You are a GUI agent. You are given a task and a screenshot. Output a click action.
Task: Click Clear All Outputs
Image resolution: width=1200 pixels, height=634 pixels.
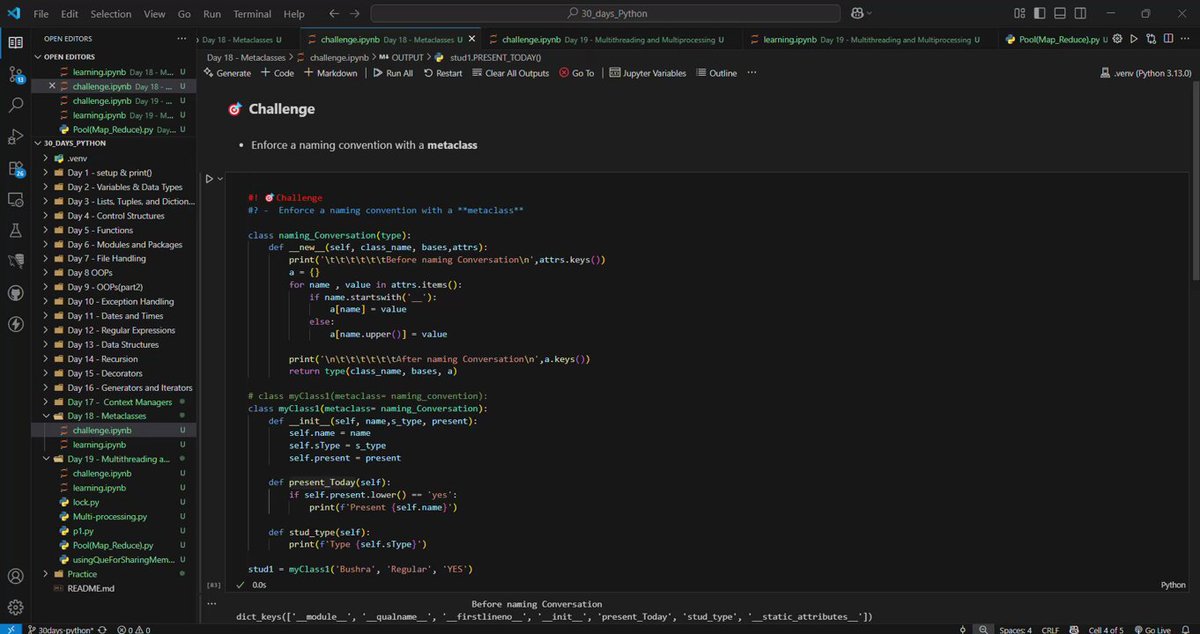[x=510, y=73]
